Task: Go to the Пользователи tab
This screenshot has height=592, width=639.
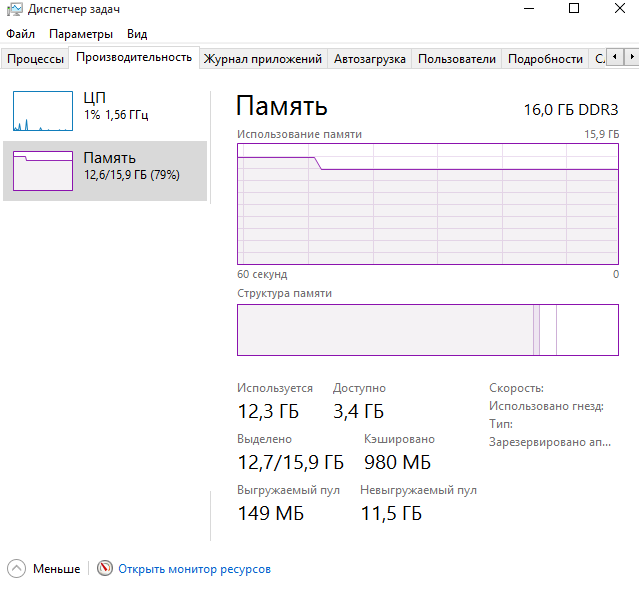Action: coord(457,59)
